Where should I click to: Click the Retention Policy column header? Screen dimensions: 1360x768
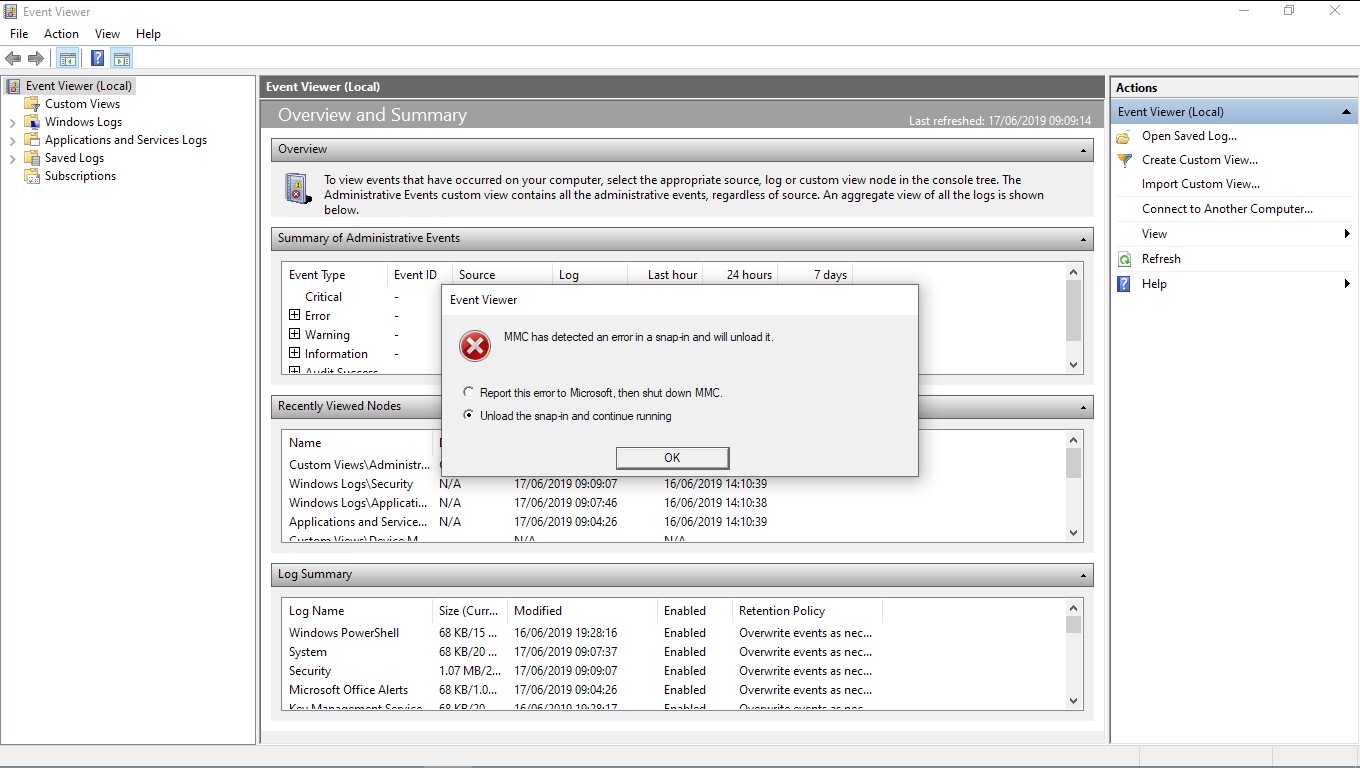808,611
